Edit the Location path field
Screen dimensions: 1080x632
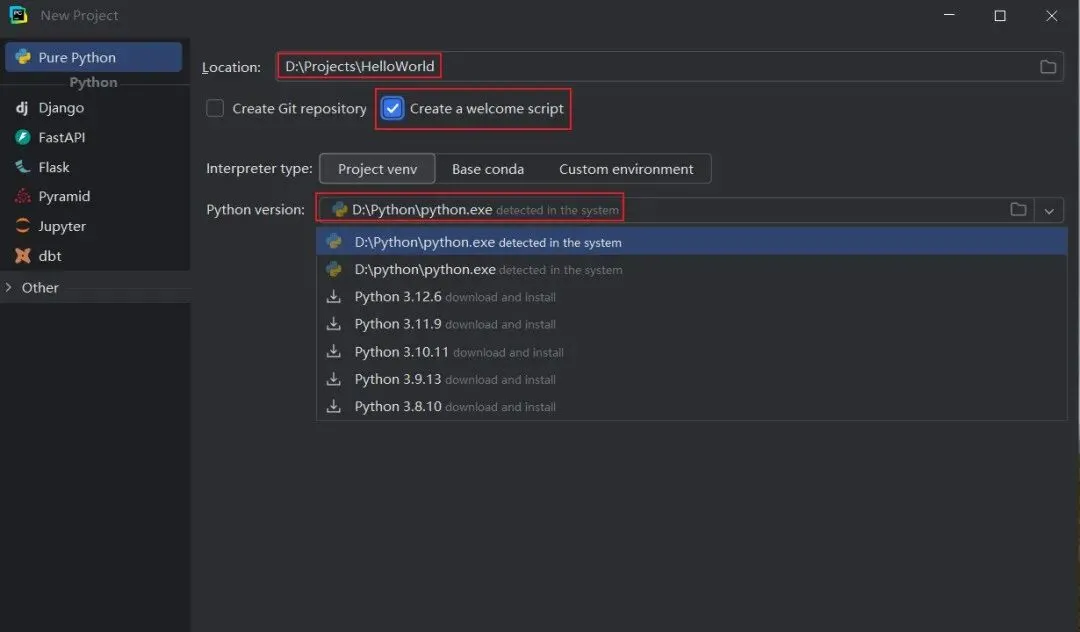pyautogui.click(x=669, y=66)
